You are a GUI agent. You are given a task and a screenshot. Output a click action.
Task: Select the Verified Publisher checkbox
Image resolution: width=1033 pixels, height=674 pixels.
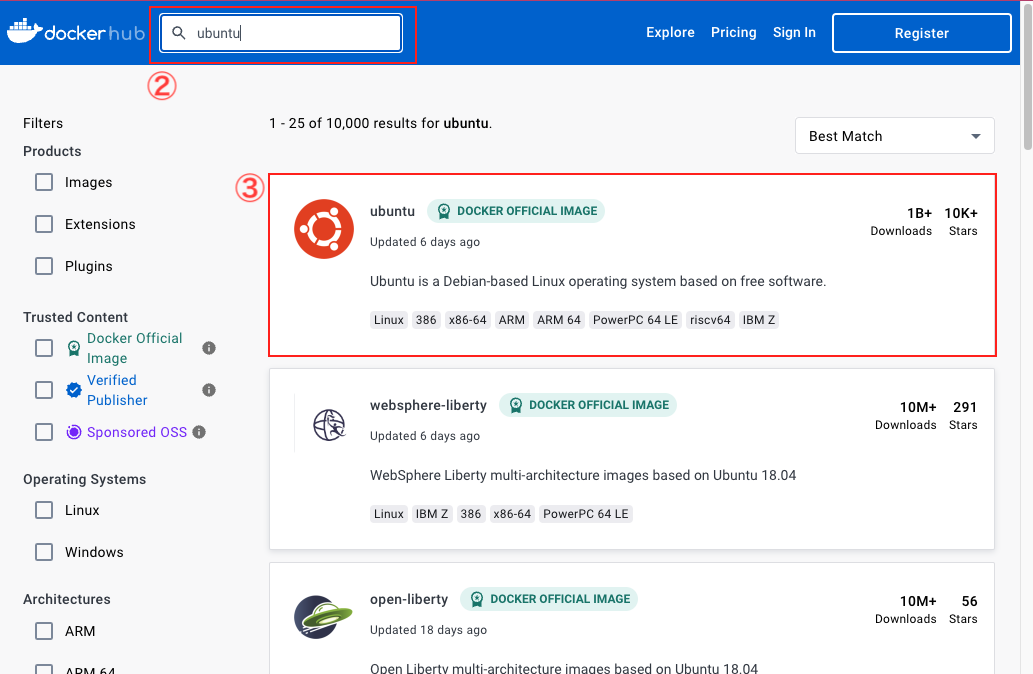click(44, 390)
